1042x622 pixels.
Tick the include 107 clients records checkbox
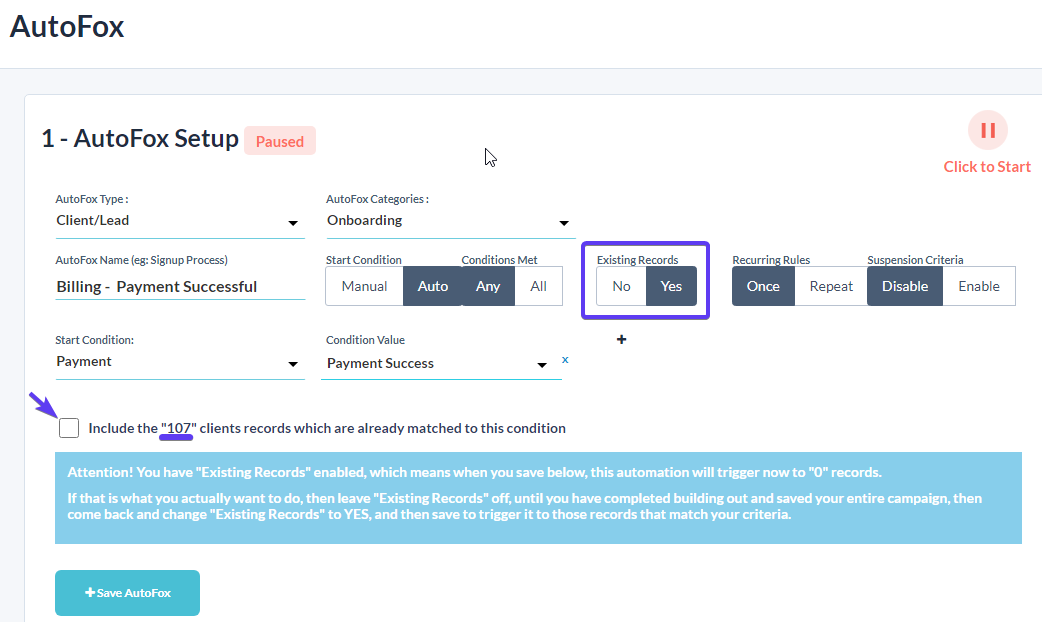tap(68, 428)
